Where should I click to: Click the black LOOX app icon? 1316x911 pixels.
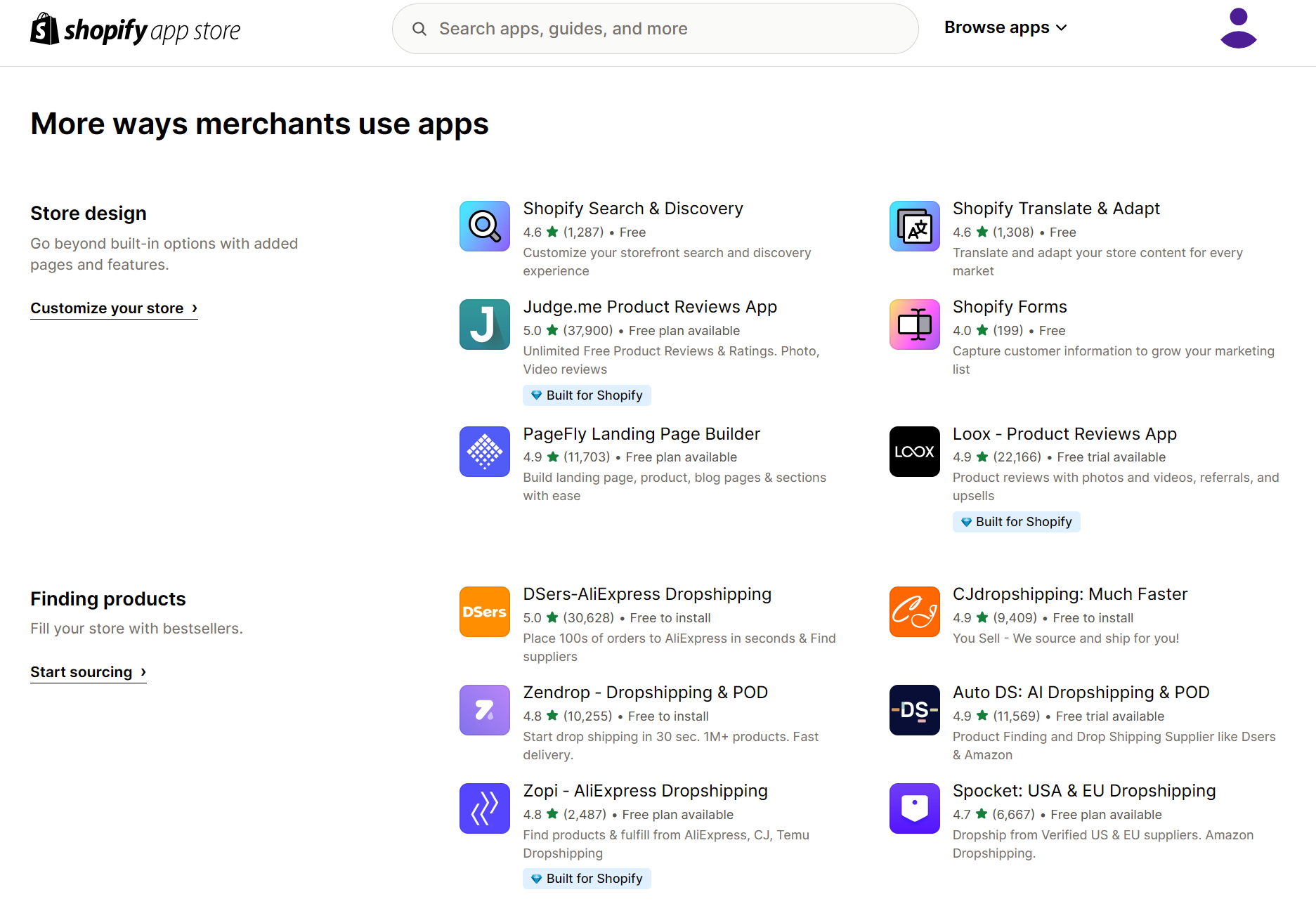(x=915, y=452)
